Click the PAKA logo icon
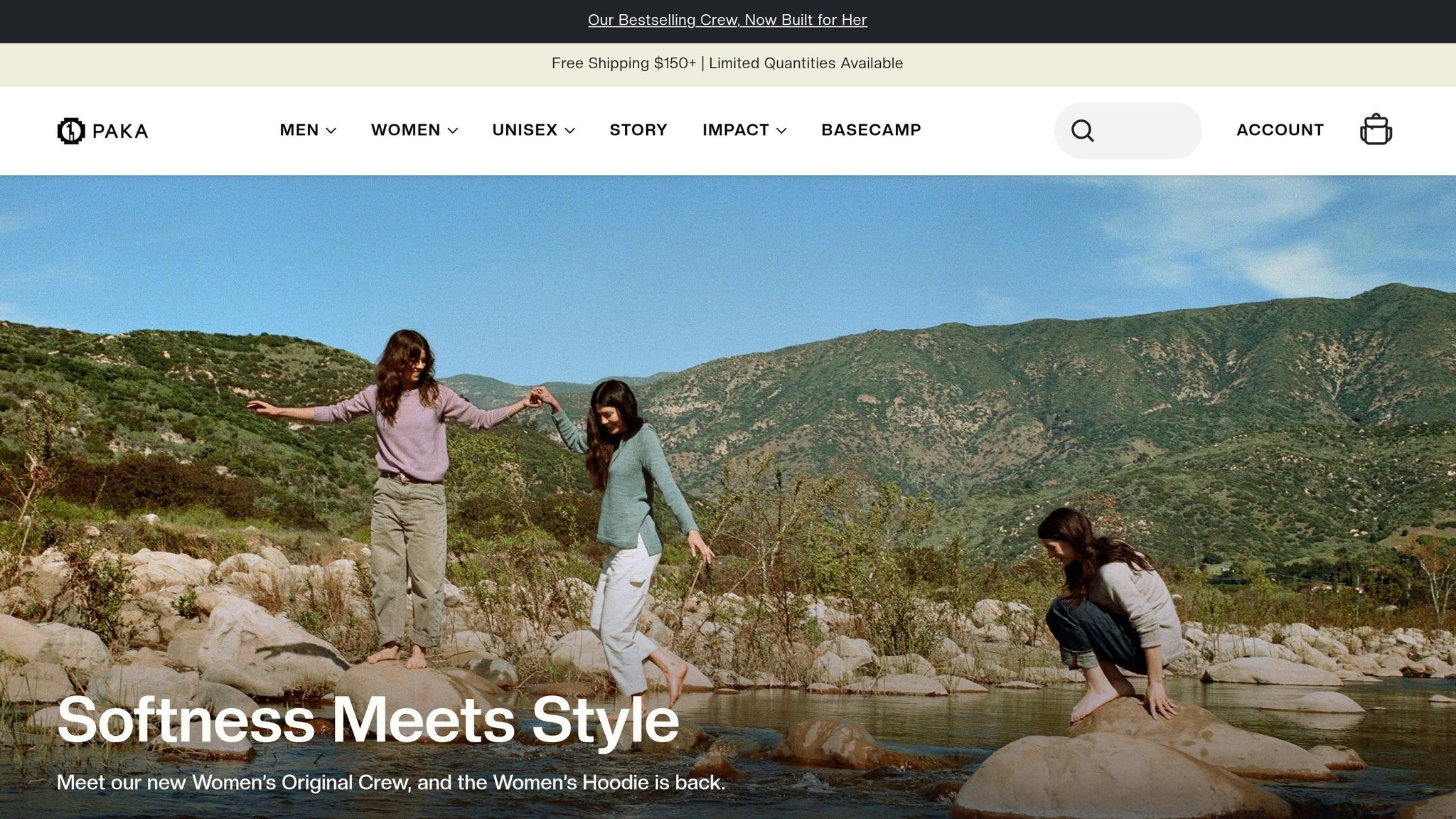 tap(70, 131)
